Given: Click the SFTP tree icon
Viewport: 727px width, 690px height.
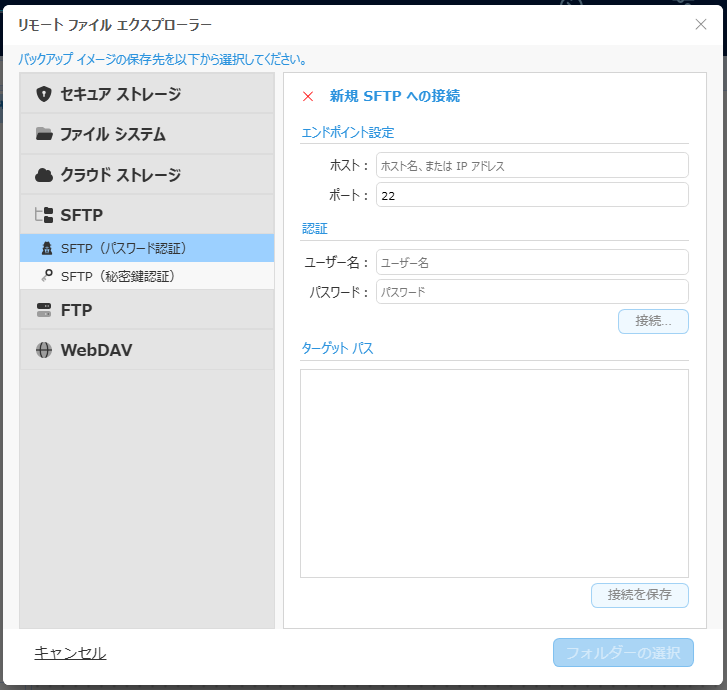Looking at the screenshot, I should 44,215.
